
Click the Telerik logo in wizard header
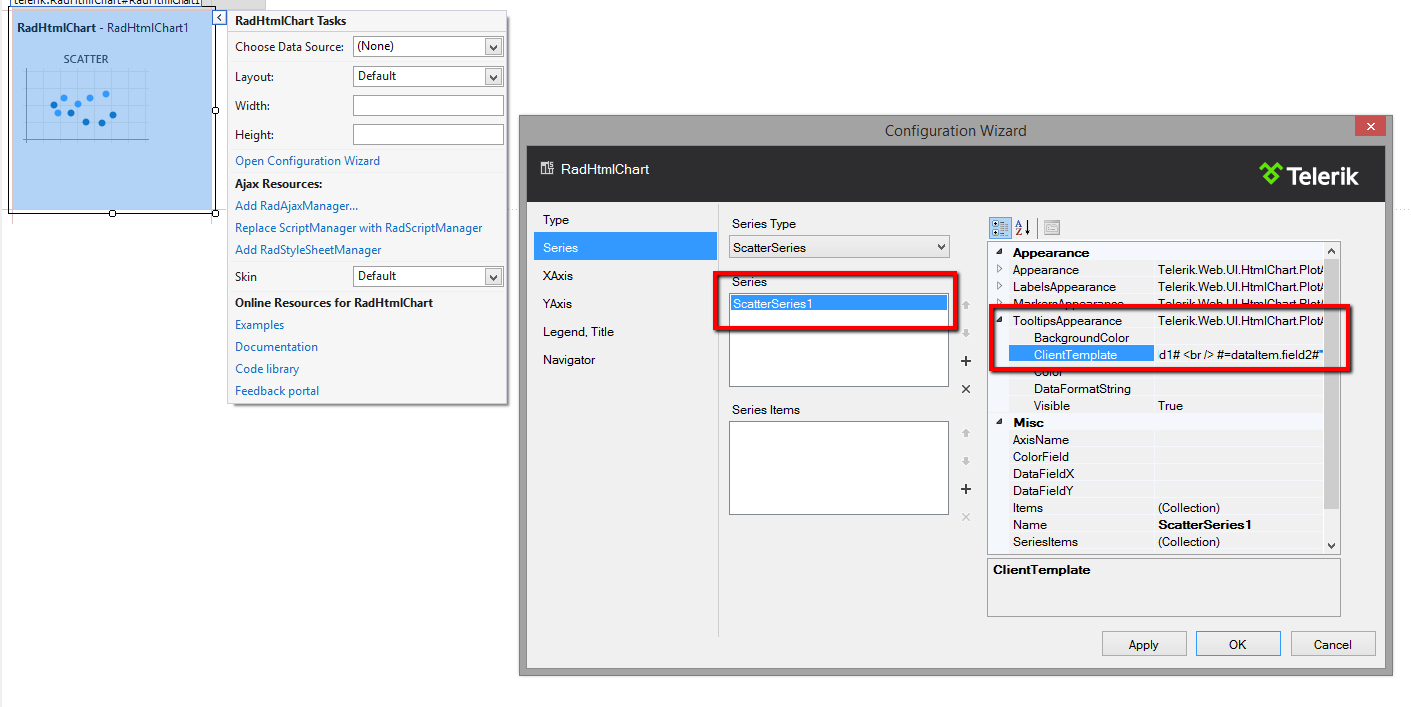click(1308, 174)
